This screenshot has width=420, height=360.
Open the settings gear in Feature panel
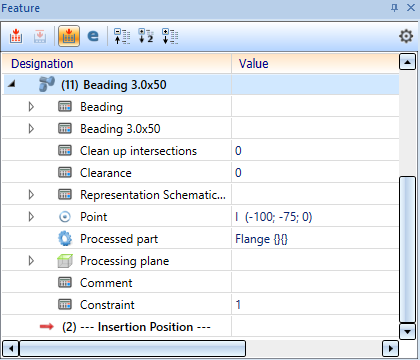click(x=406, y=36)
